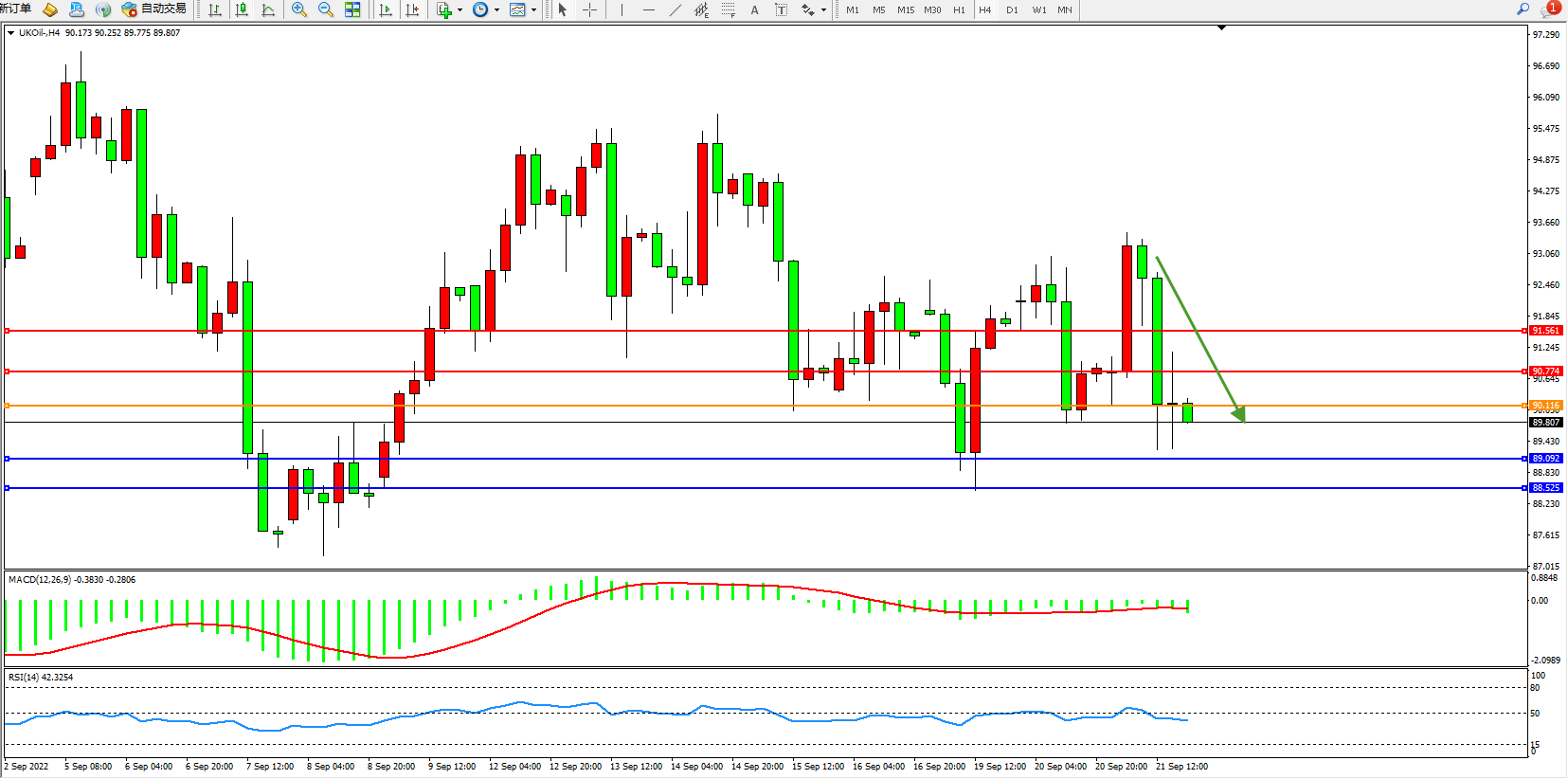Select the Fibonacci retracement tool
Viewport: 1568px width, 779px height.
pos(728,9)
